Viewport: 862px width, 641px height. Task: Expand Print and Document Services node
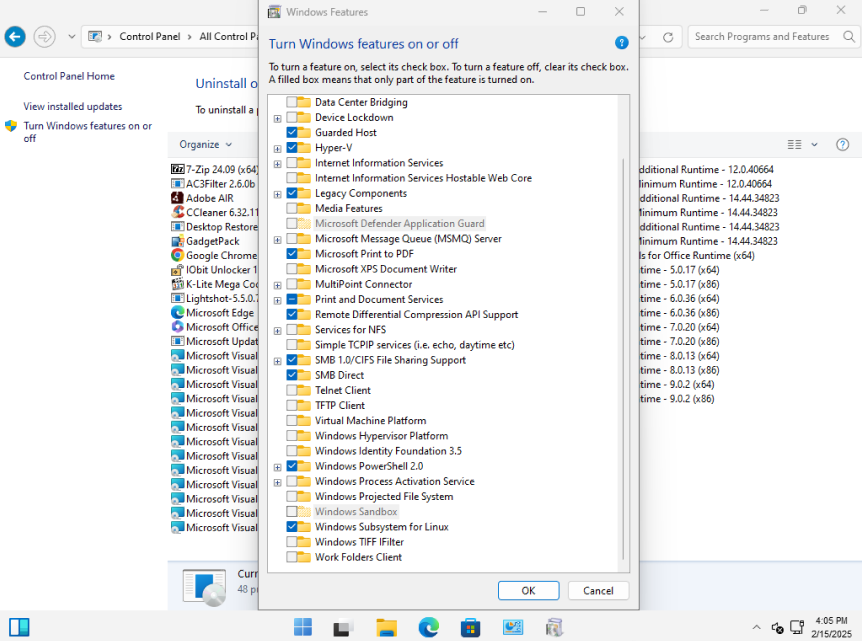click(278, 300)
